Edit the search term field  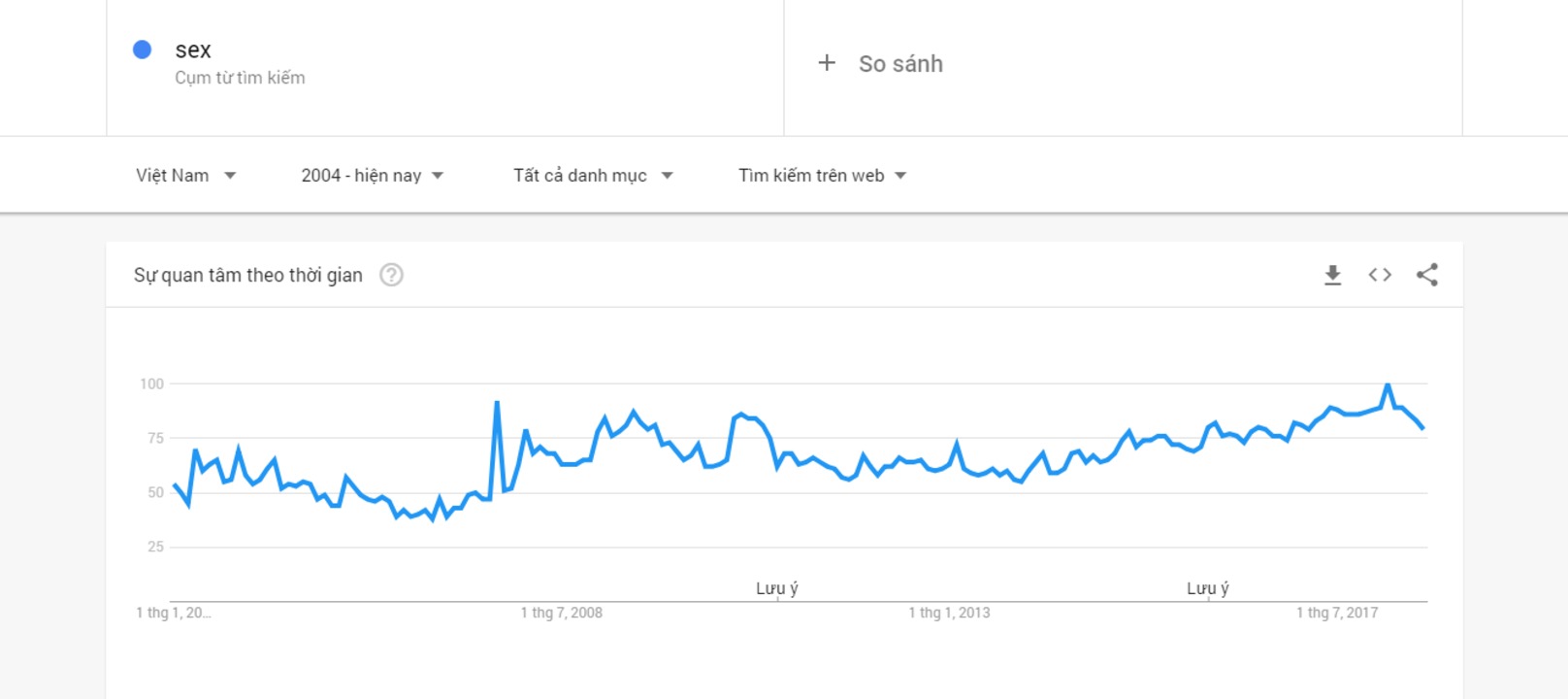coord(445,64)
